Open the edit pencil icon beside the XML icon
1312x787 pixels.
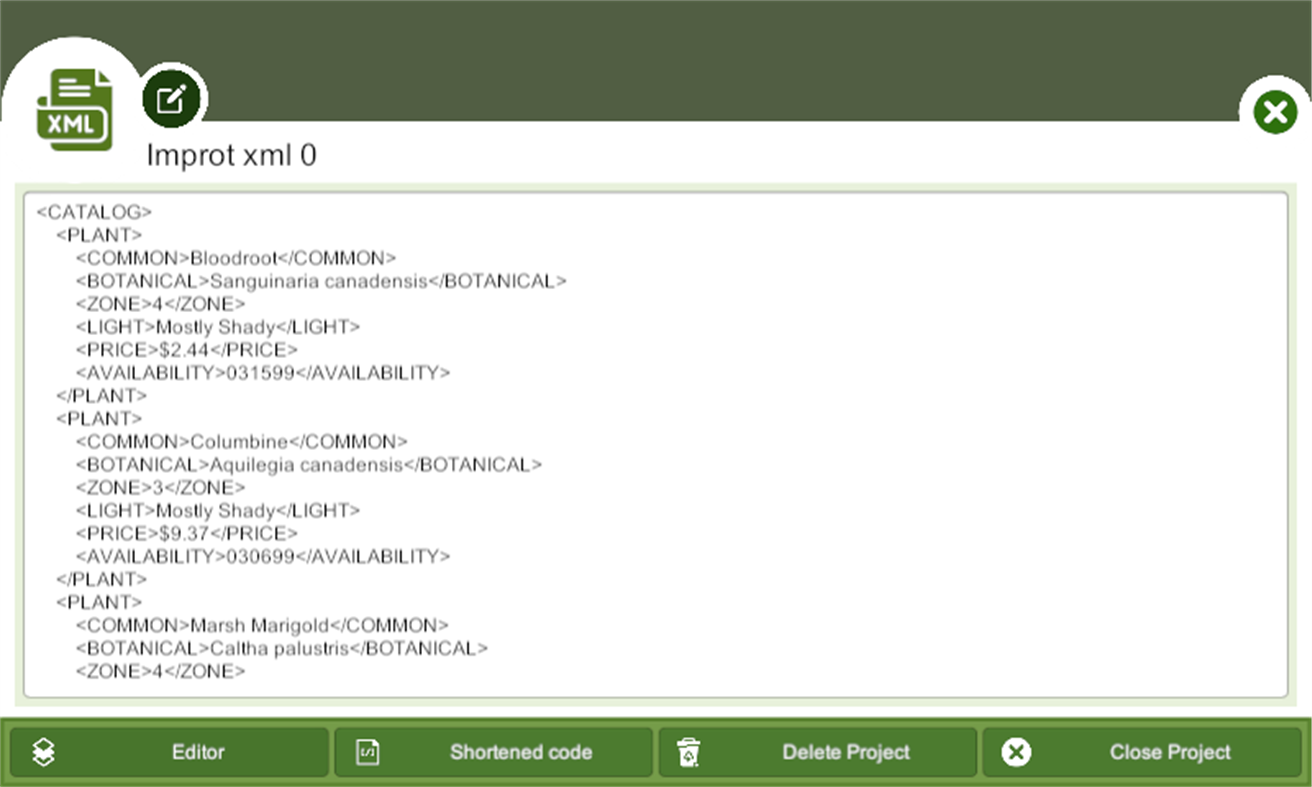pos(172,97)
